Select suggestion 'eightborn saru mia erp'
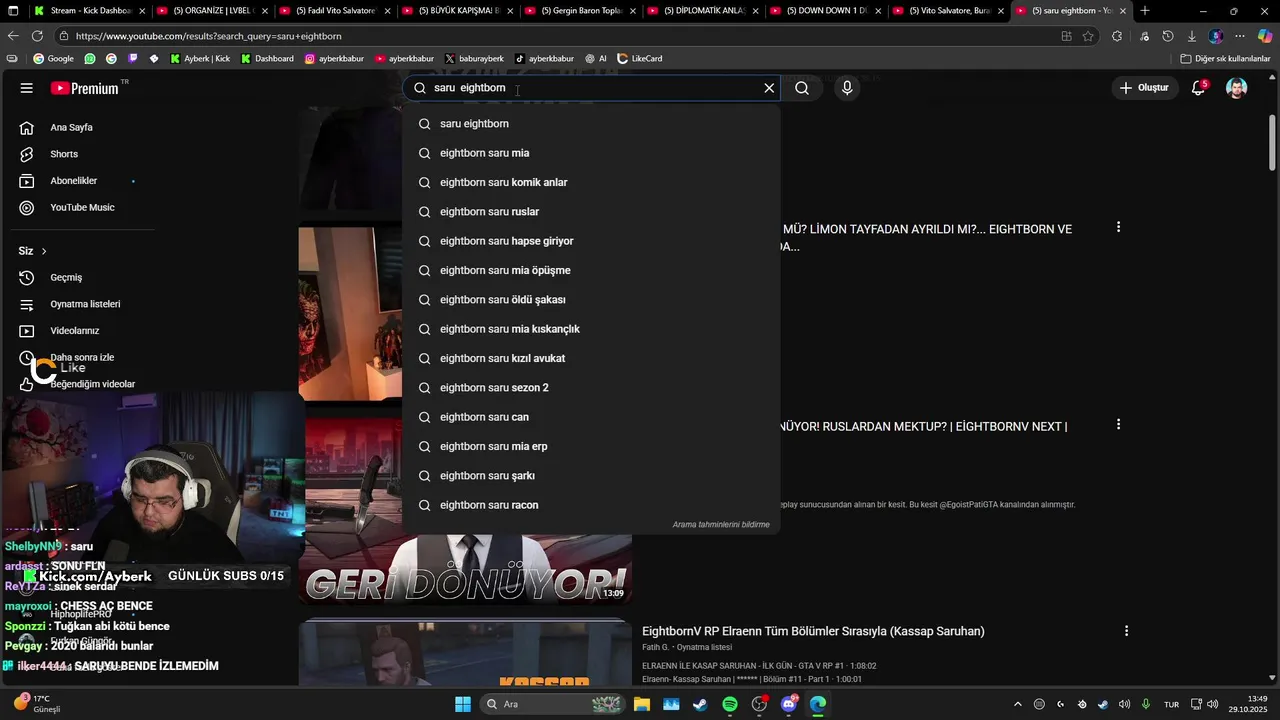The height and width of the screenshot is (720, 1280). click(591, 446)
